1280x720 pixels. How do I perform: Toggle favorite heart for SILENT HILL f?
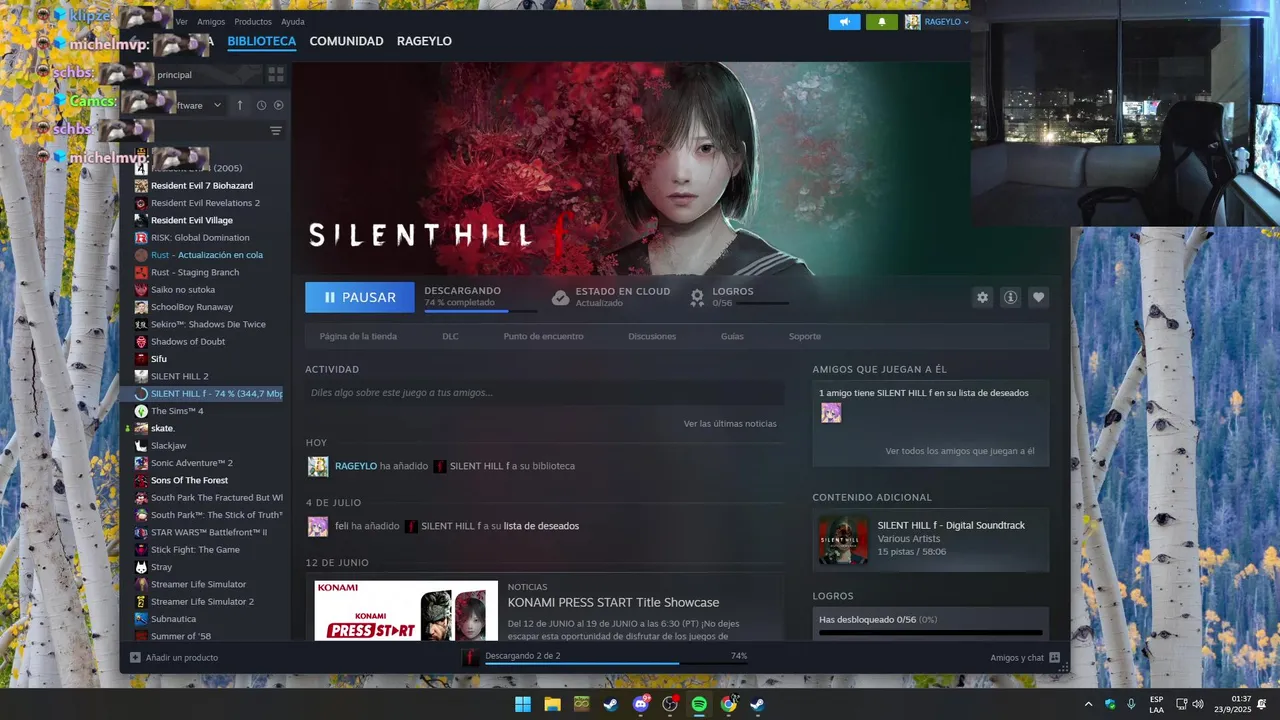tap(1038, 297)
